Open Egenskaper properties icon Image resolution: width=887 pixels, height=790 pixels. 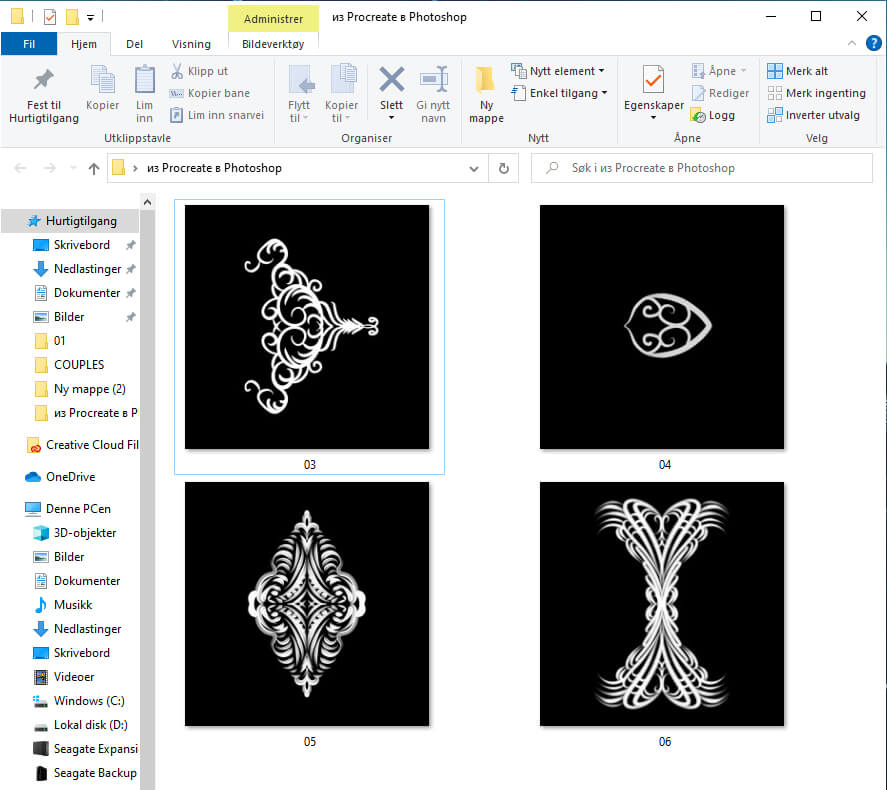click(653, 80)
